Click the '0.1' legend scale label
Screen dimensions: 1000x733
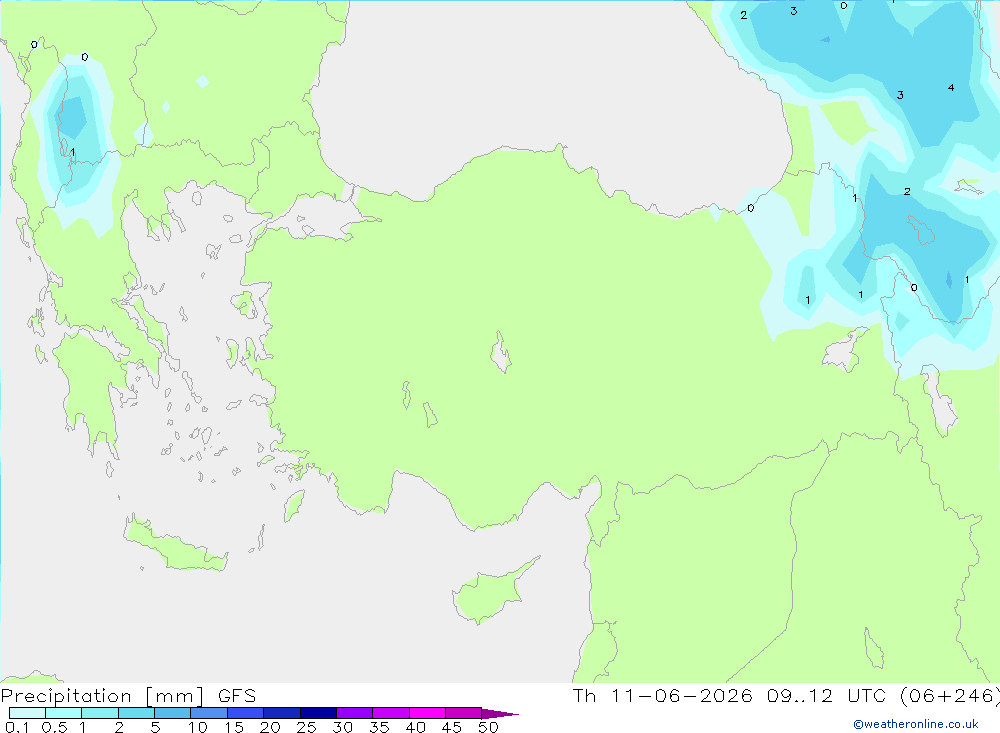(x=17, y=727)
